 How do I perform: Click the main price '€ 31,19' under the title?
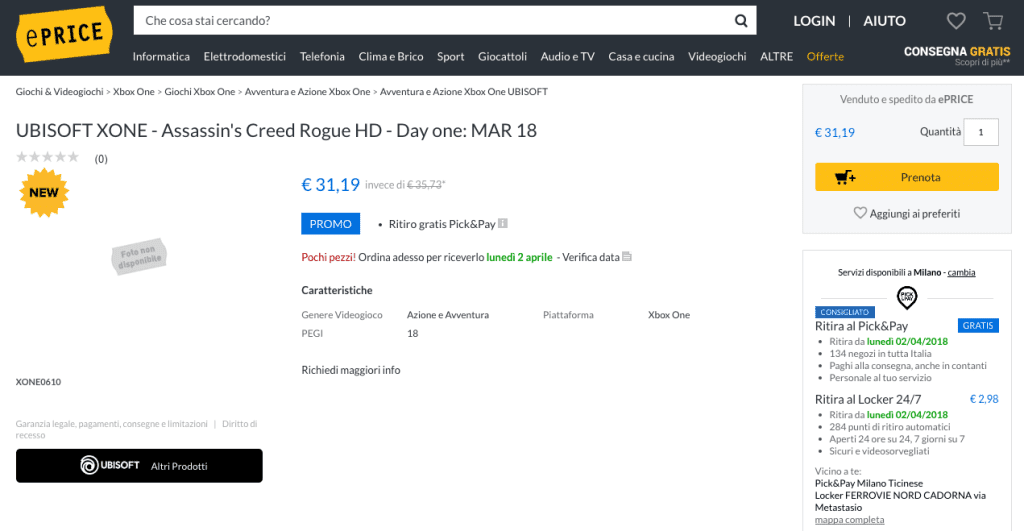[x=330, y=185]
